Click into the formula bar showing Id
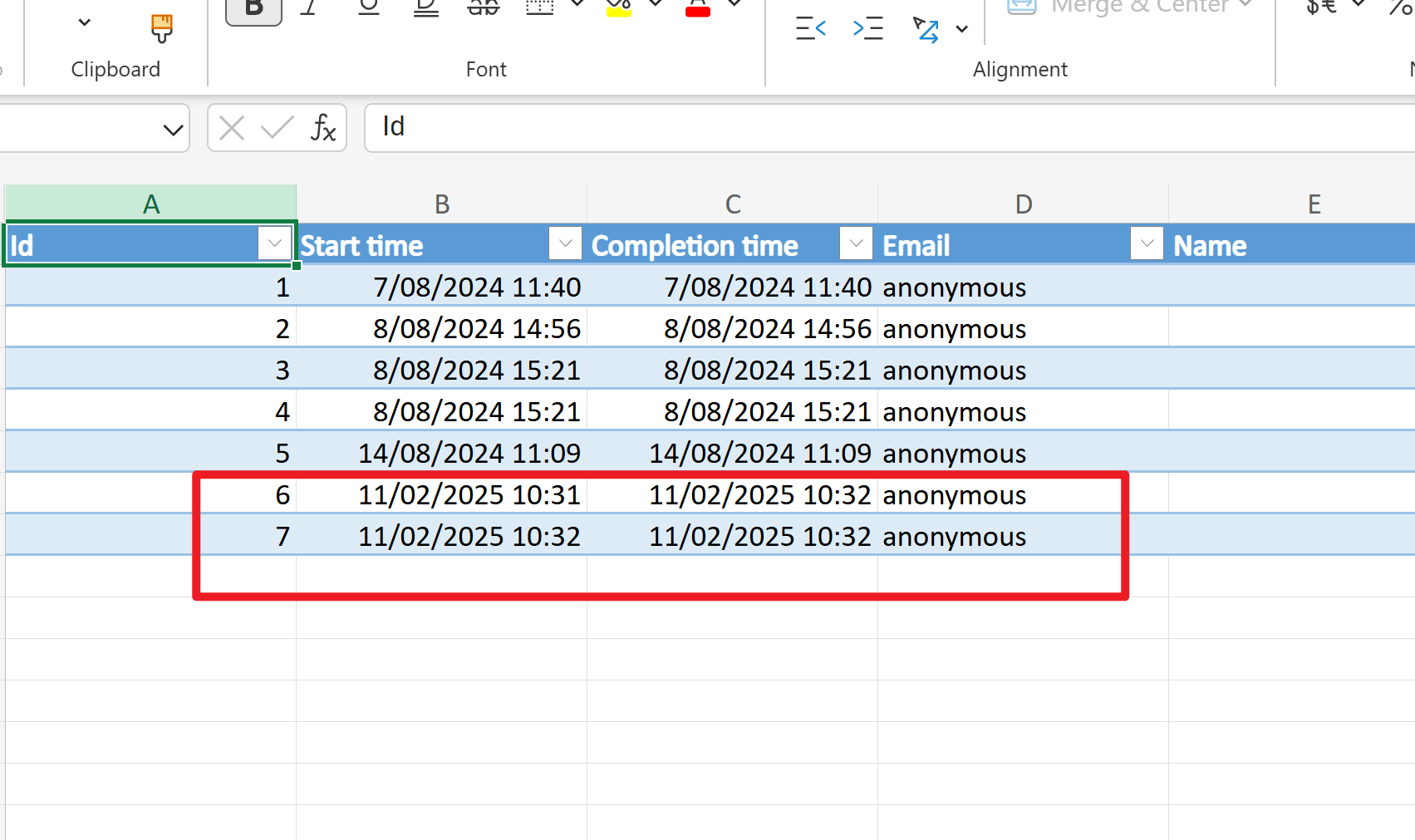1415x840 pixels. tap(889, 128)
